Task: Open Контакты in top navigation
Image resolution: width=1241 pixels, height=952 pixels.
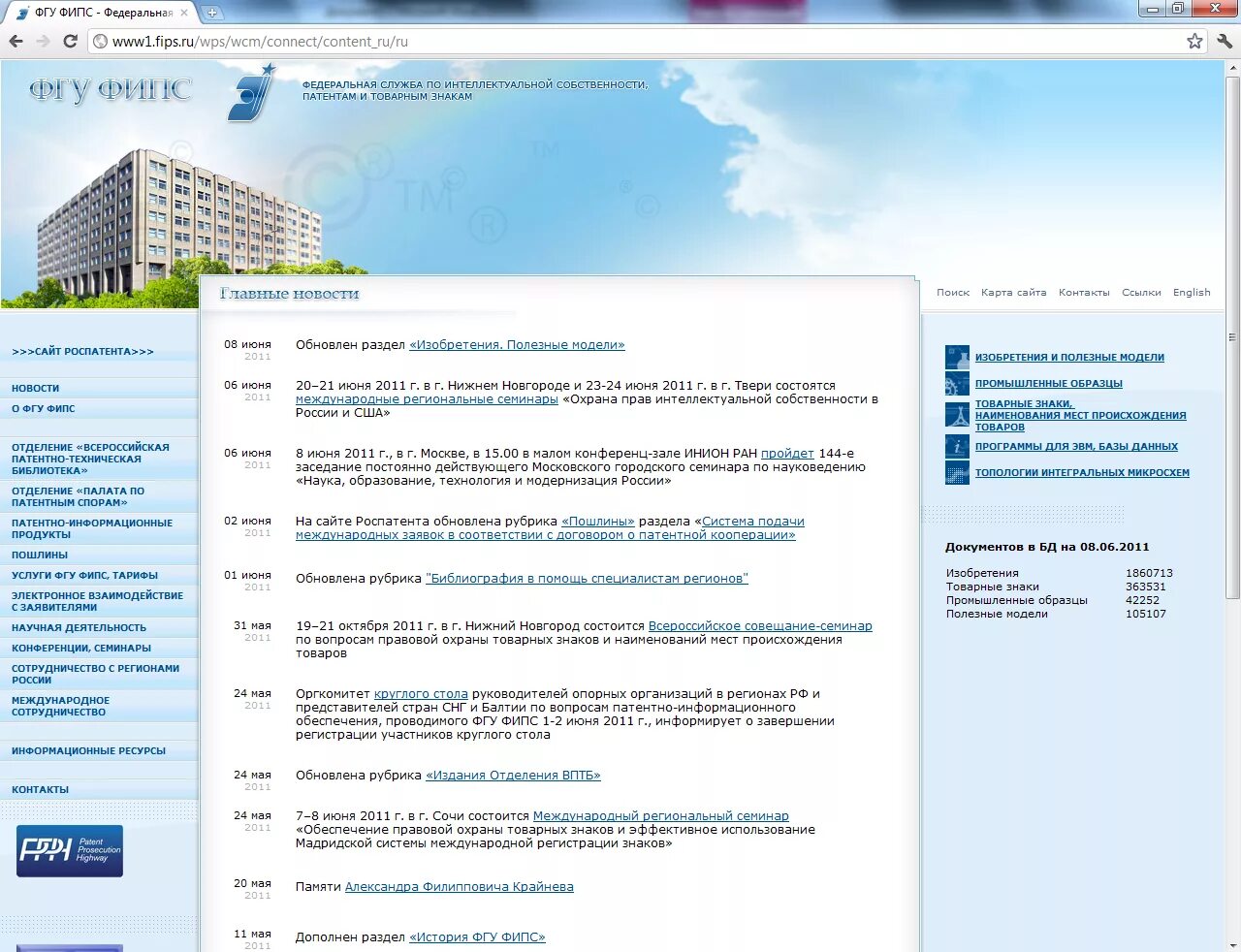Action: pyautogui.click(x=1084, y=292)
